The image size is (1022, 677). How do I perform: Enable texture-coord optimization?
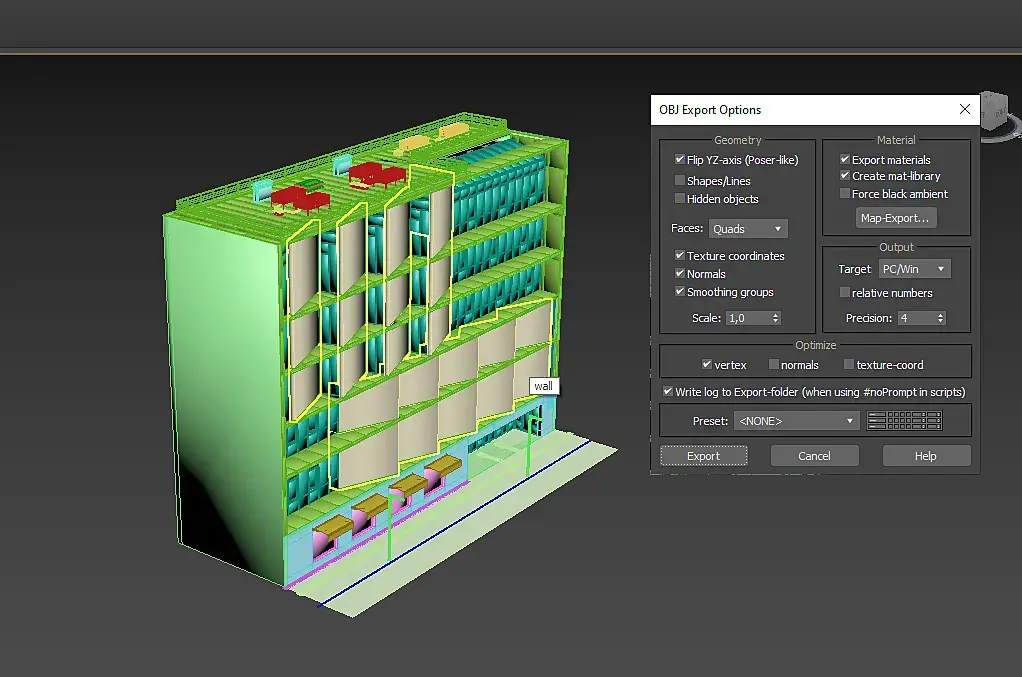(849, 365)
